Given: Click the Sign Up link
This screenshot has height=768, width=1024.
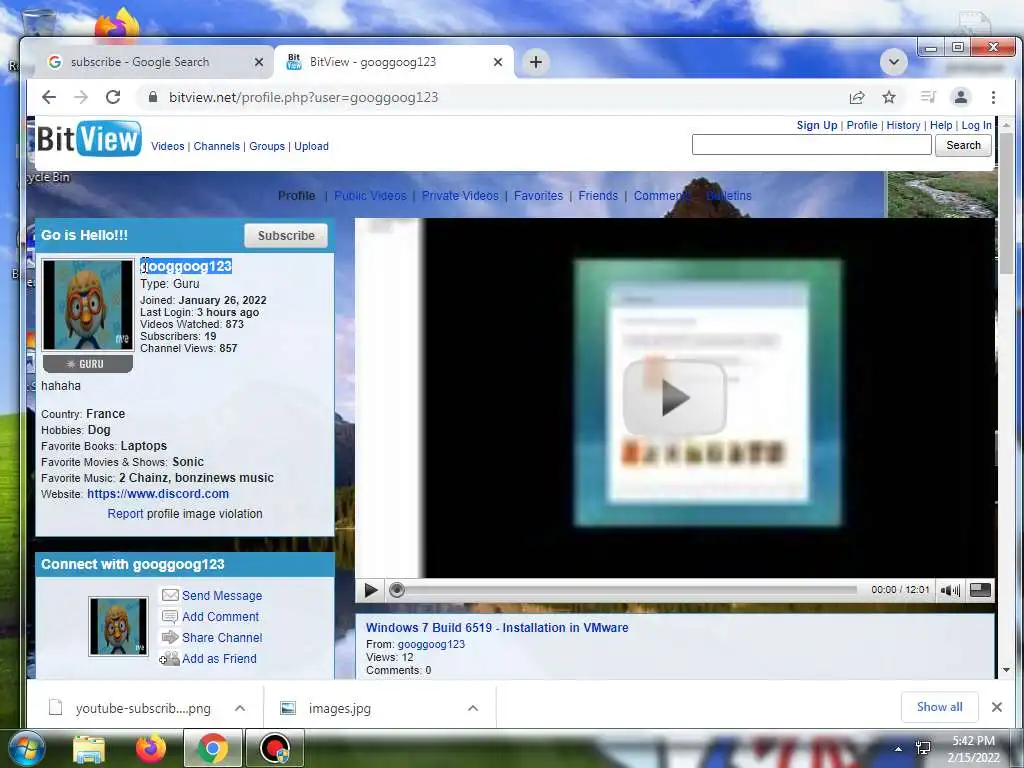Looking at the screenshot, I should tap(817, 125).
